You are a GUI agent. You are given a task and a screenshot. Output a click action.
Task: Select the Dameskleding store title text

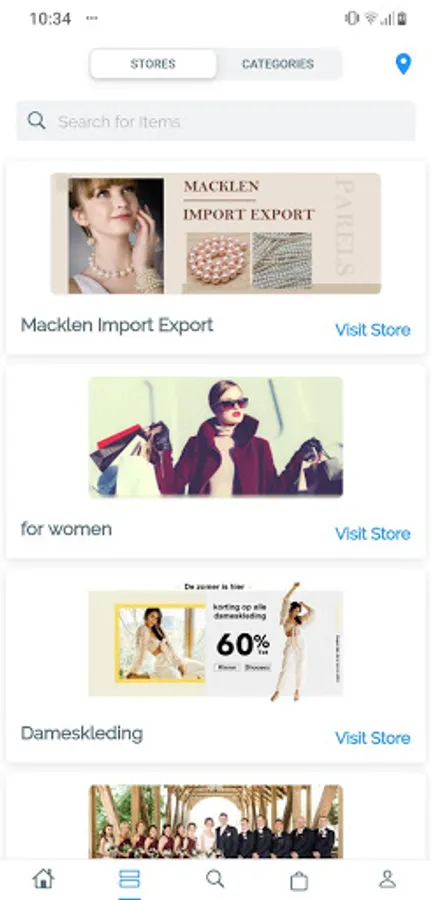(x=82, y=734)
